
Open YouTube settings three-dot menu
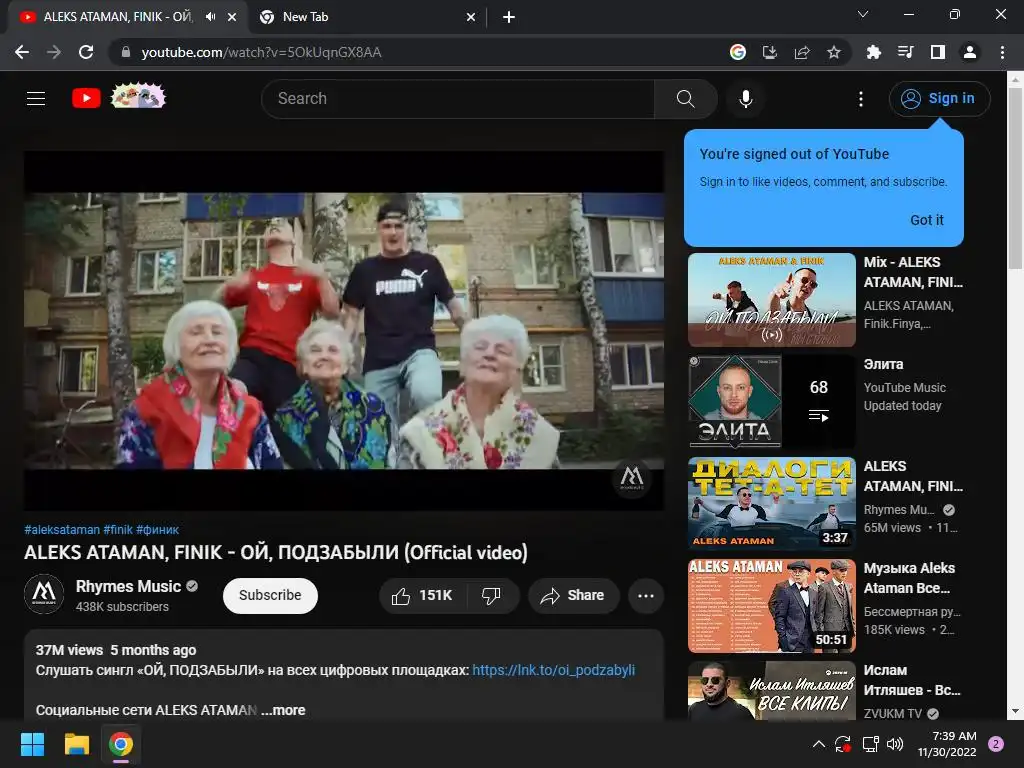(861, 99)
